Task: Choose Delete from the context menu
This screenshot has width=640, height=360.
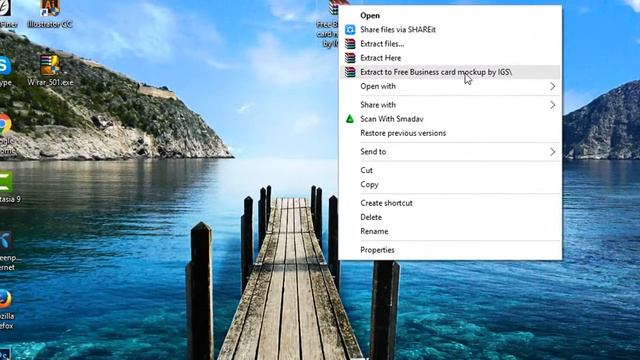Action: (x=450, y=217)
